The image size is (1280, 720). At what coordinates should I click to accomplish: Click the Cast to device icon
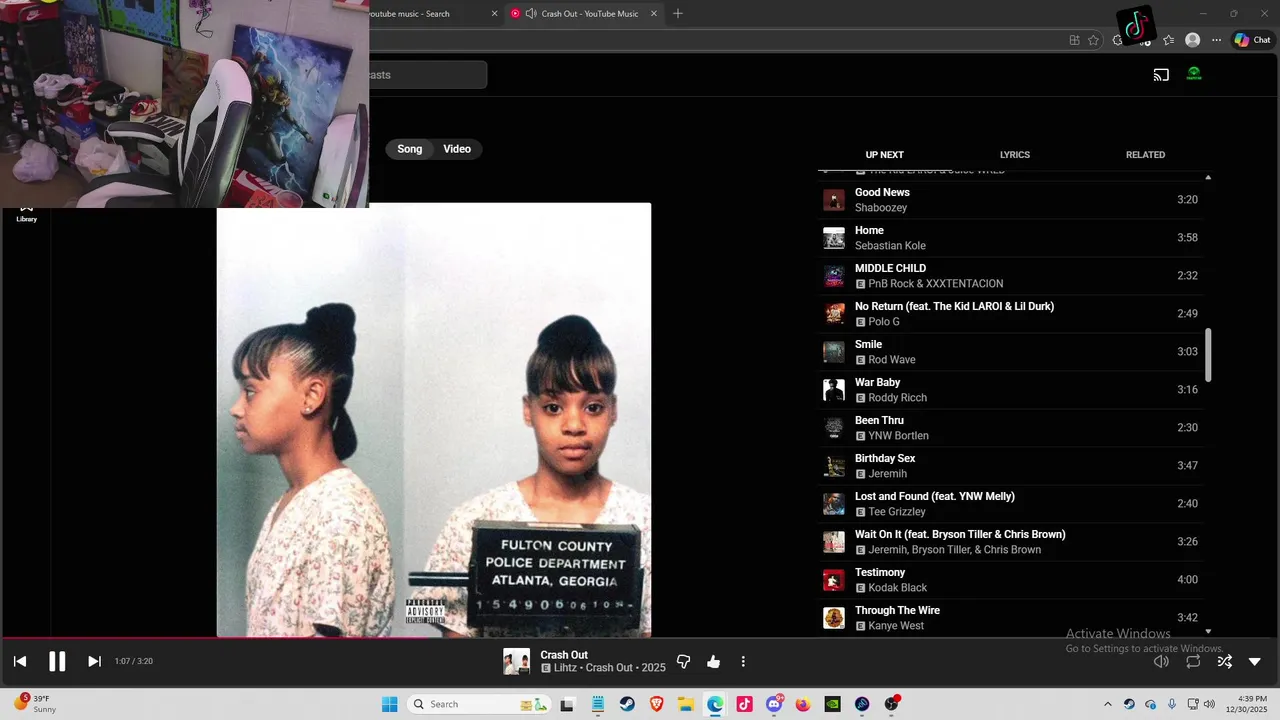[x=1161, y=75]
